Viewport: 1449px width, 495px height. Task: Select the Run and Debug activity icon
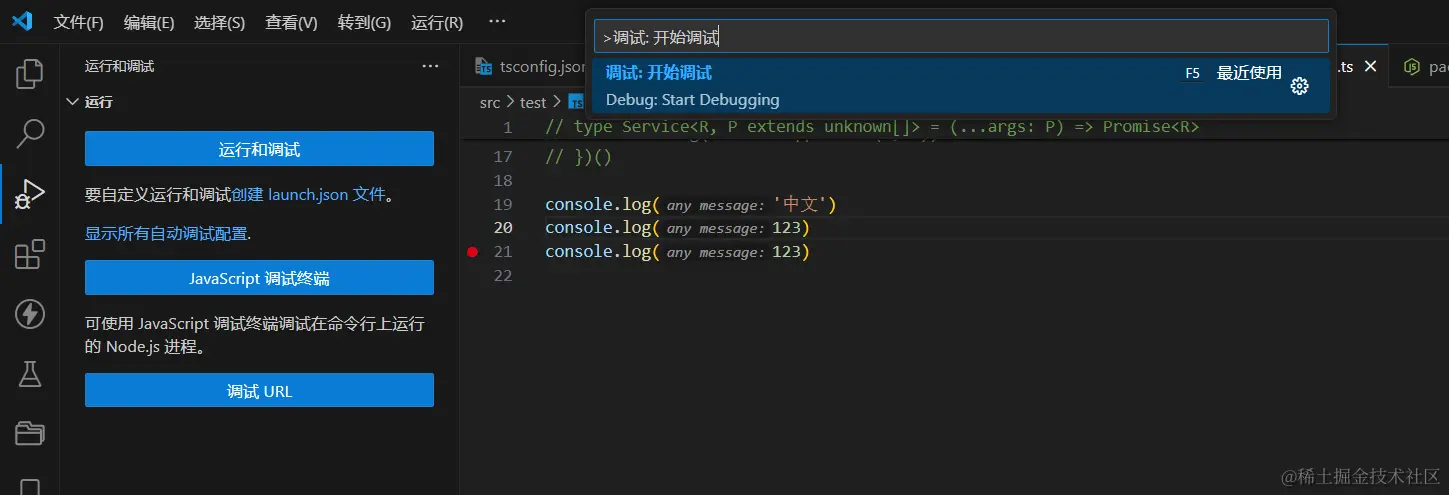[x=29, y=194]
